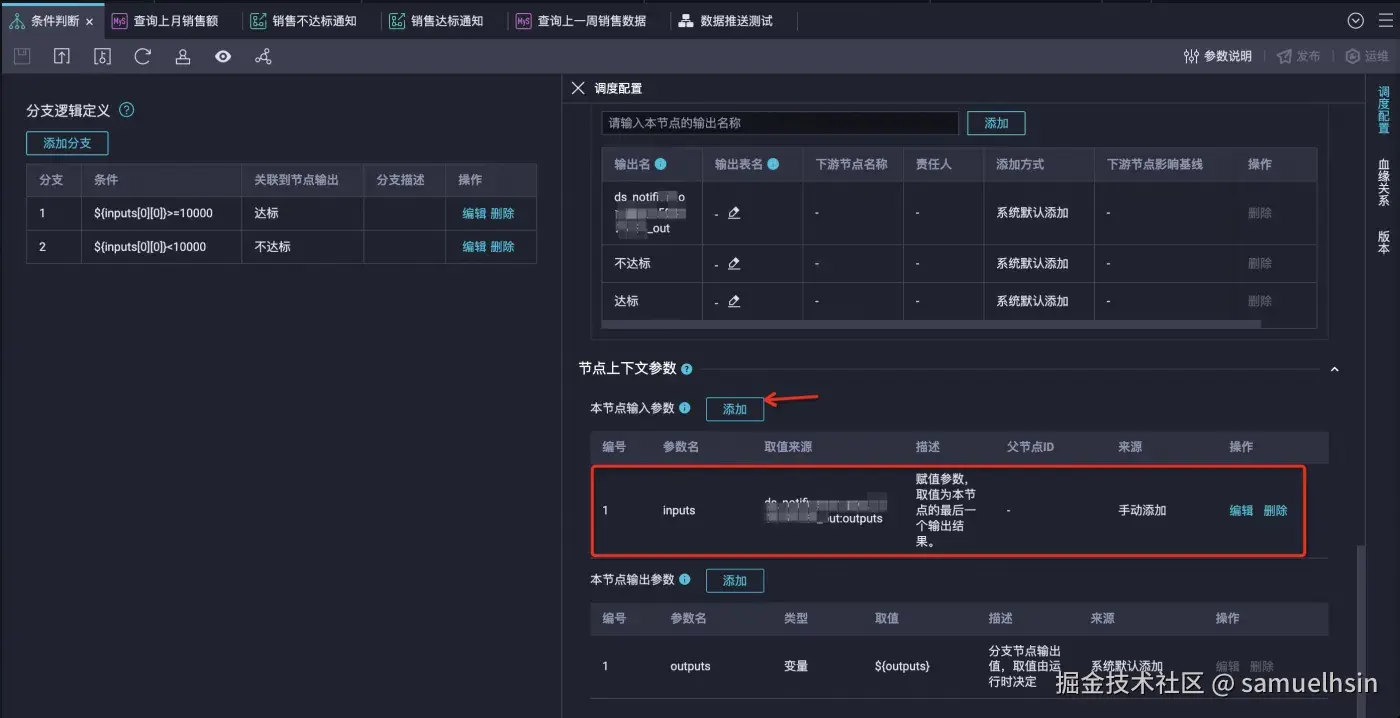
Task: Click info icon beside 本节点输入参数
Action: click(x=685, y=408)
